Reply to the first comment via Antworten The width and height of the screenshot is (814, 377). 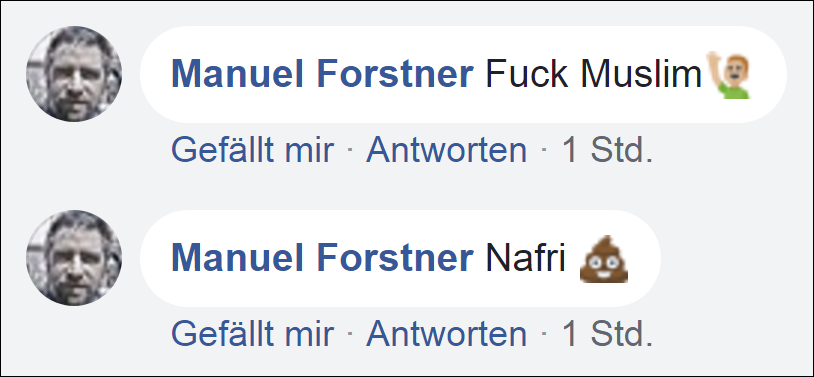pos(446,150)
